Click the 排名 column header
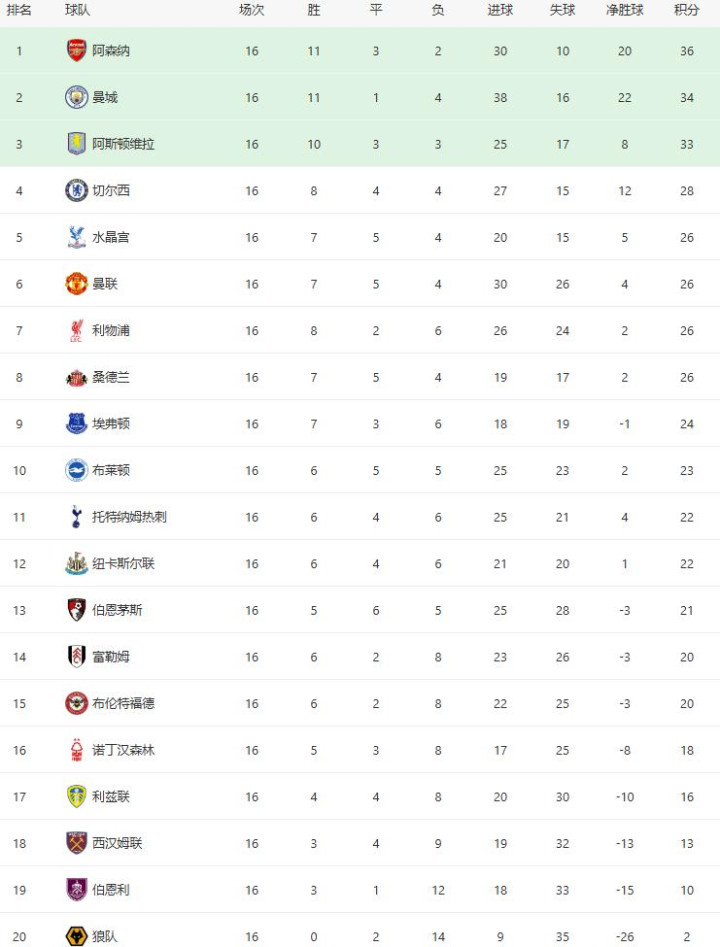The image size is (720, 947). [x=19, y=10]
